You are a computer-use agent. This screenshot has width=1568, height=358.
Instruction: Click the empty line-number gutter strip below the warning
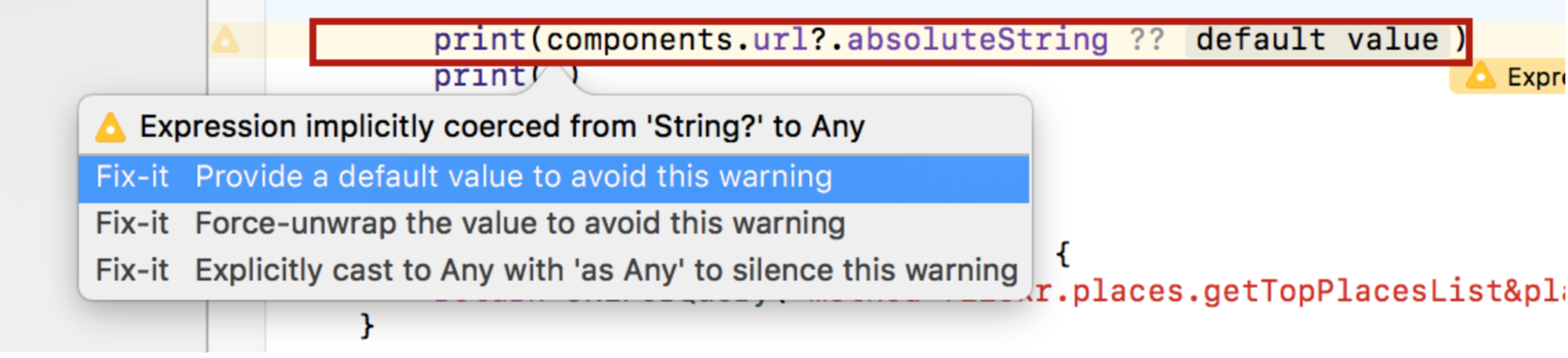(x=237, y=204)
